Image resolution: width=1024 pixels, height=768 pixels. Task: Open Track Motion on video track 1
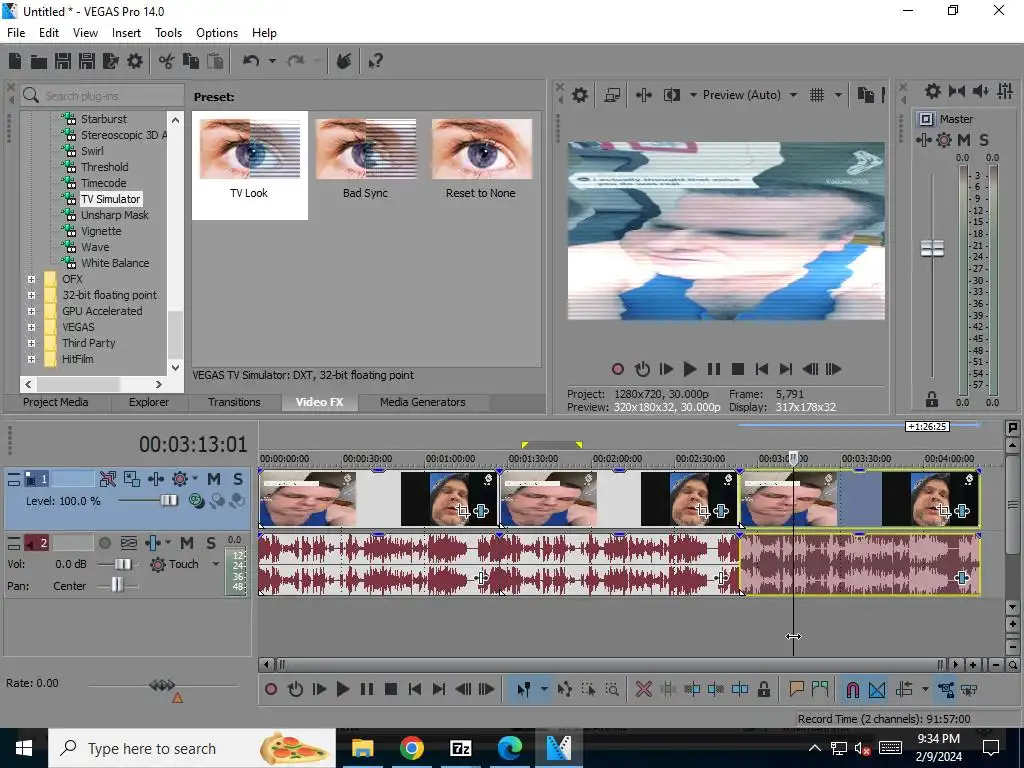click(x=132, y=479)
